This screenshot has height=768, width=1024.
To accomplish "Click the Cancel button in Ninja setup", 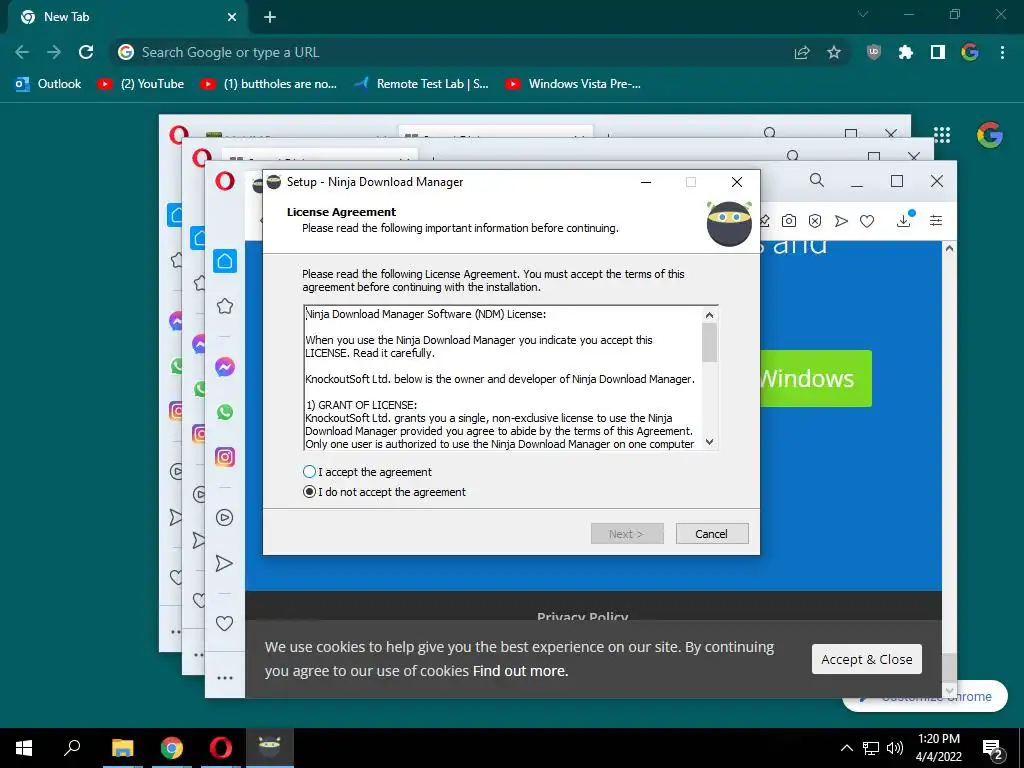I will click(x=712, y=534).
